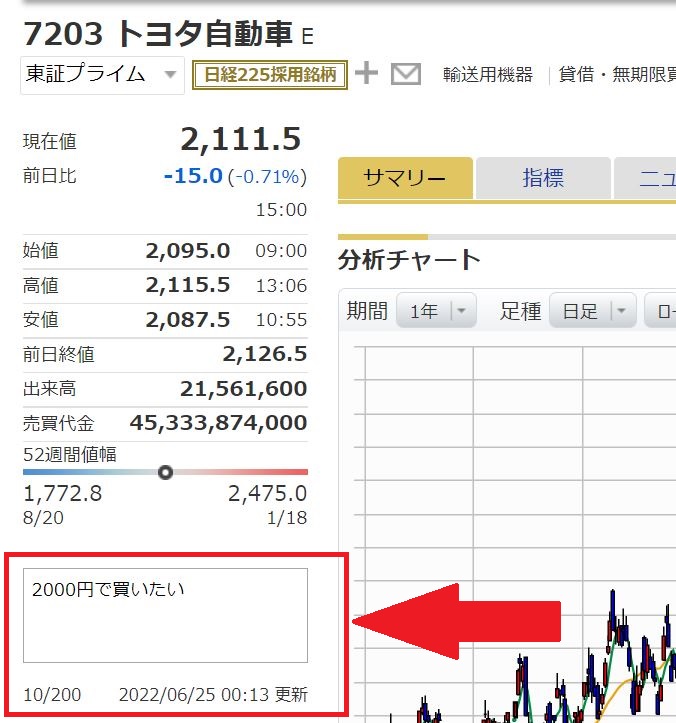676x723 pixels.
Task: Click the 2022/06/25 00:13 更新 timestamp
Action: coord(213,695)
